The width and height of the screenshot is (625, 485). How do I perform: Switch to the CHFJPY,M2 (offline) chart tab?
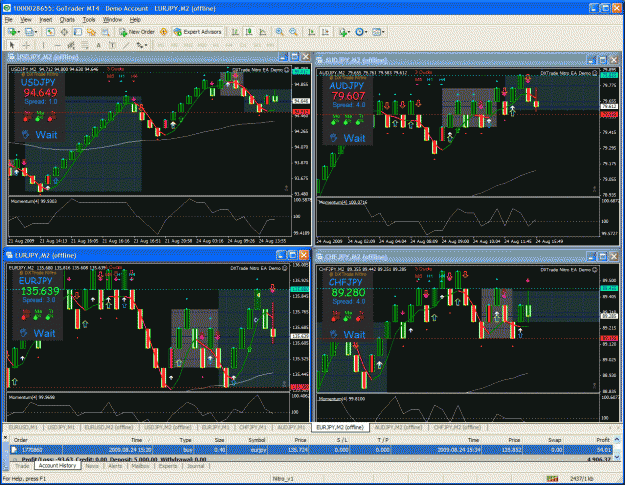tap(457, 427)
